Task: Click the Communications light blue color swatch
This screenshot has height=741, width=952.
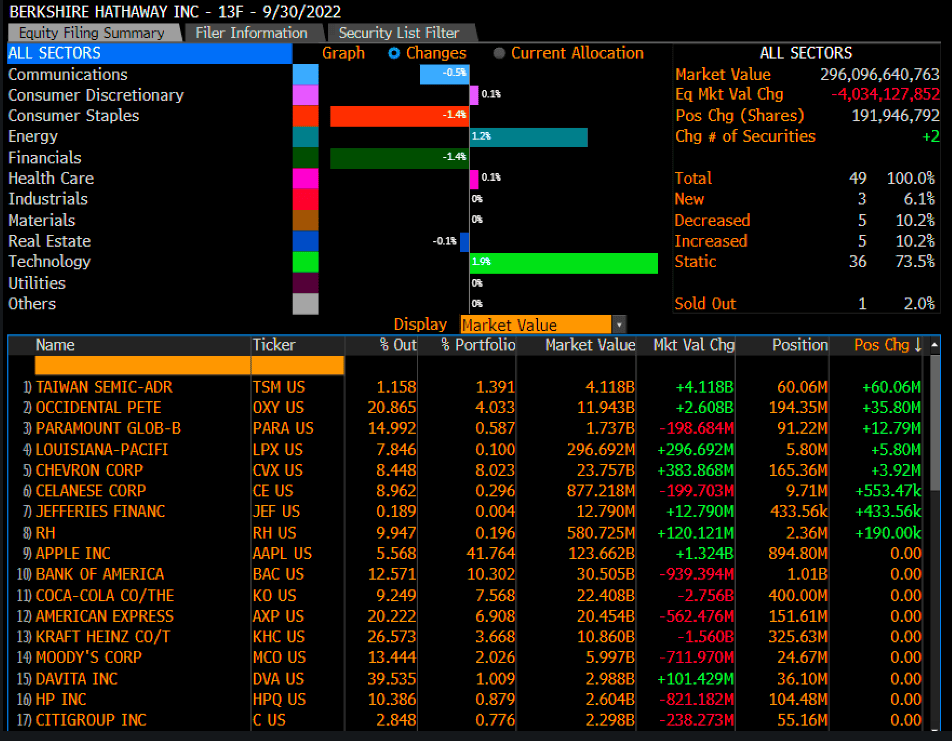Action: [305, 74]
